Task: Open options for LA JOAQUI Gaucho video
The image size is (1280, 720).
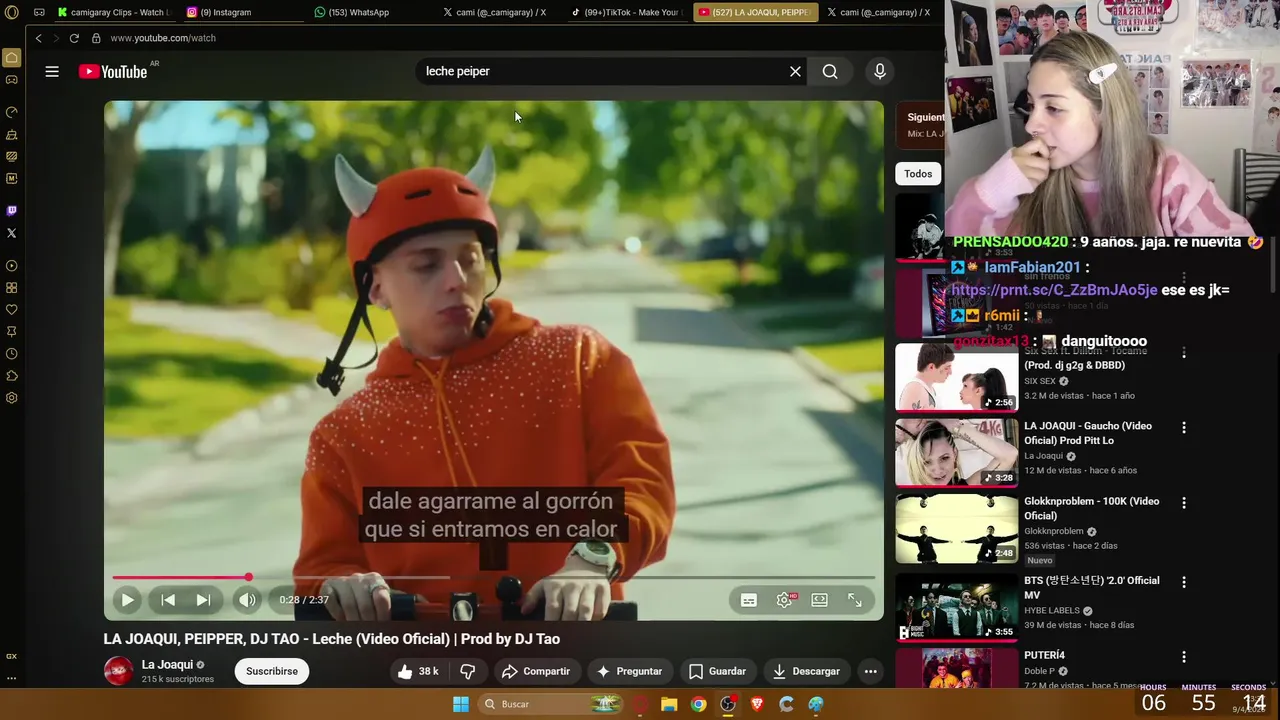Action: tap(1184, 428)
